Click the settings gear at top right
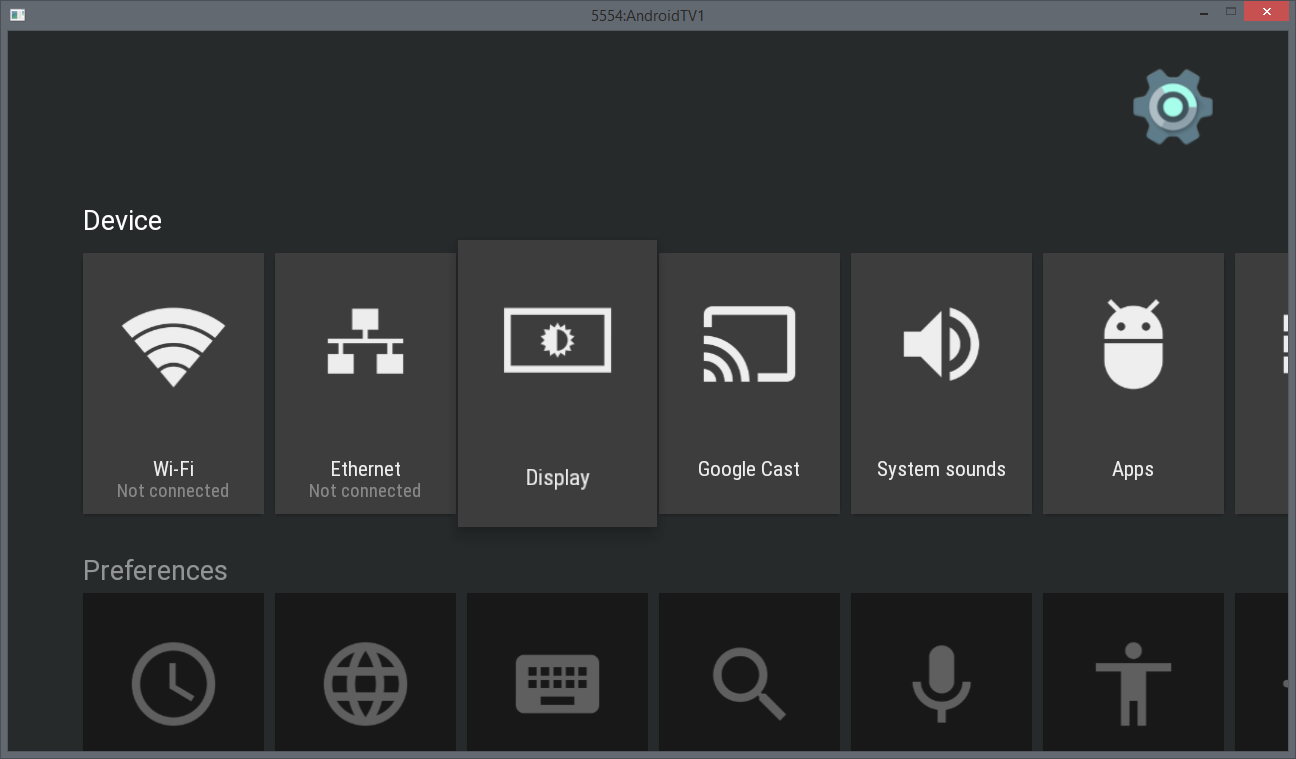This screenshot has height=759, width=1296. click(x=1172, y=106)
